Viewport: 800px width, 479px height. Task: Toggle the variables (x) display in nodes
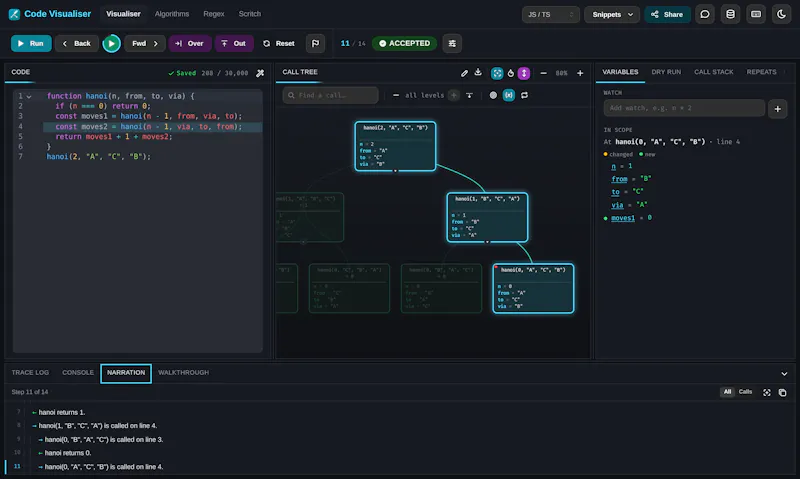tap(509, 95)
